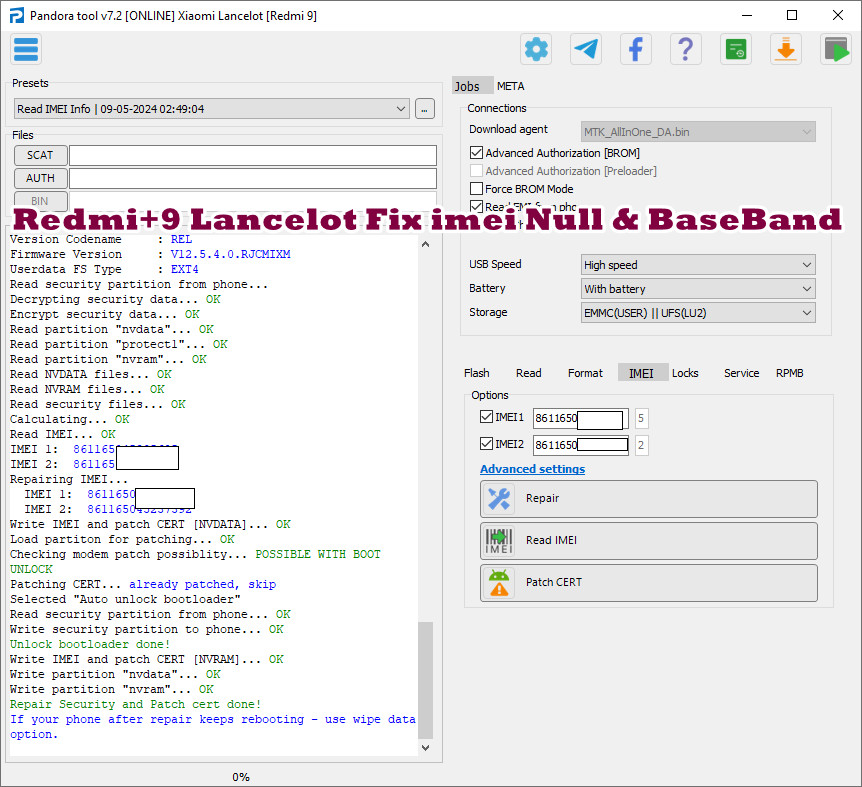Open the USB Speed dropdown
This screenshot has height=787, width=862.
(x=698, y=265)
